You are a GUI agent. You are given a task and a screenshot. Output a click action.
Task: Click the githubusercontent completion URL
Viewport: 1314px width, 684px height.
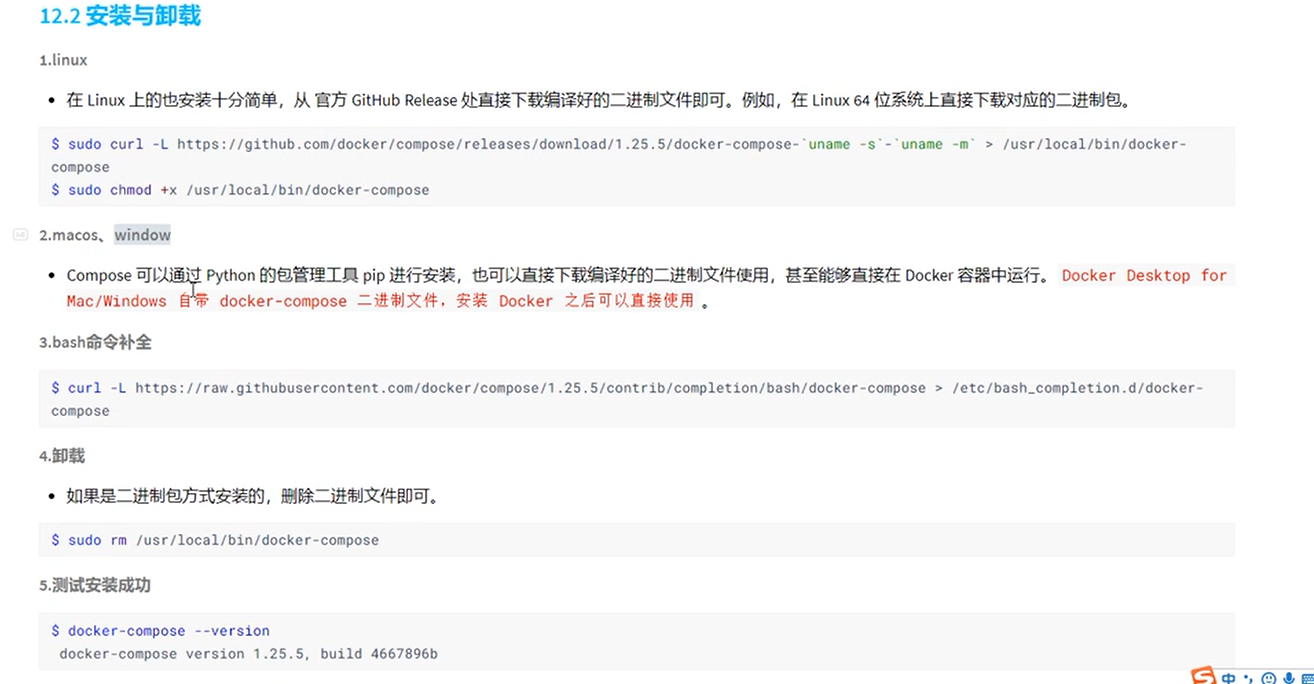coord(530,388)
